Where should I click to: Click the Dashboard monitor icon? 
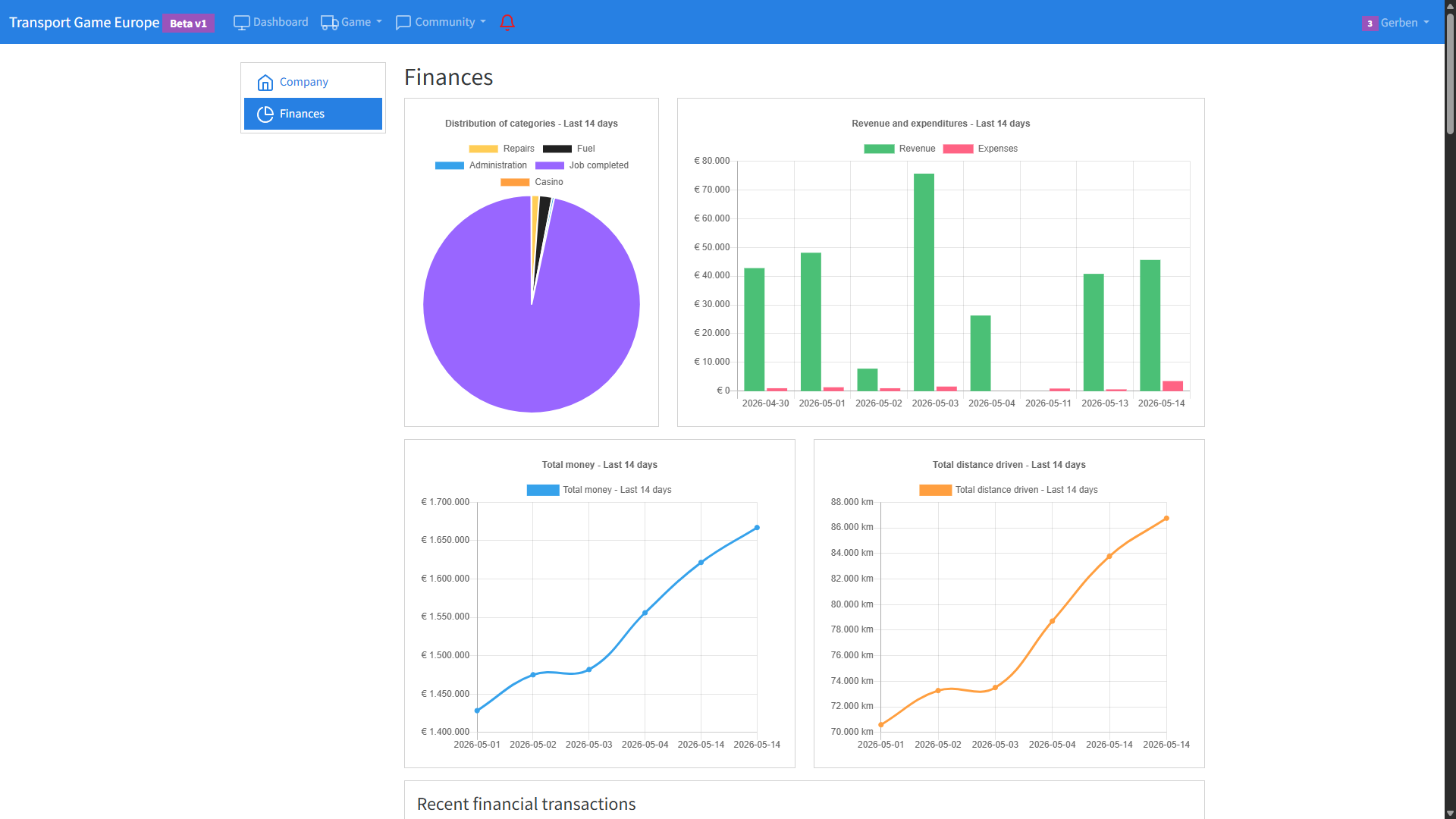click(x=241, y=23)
